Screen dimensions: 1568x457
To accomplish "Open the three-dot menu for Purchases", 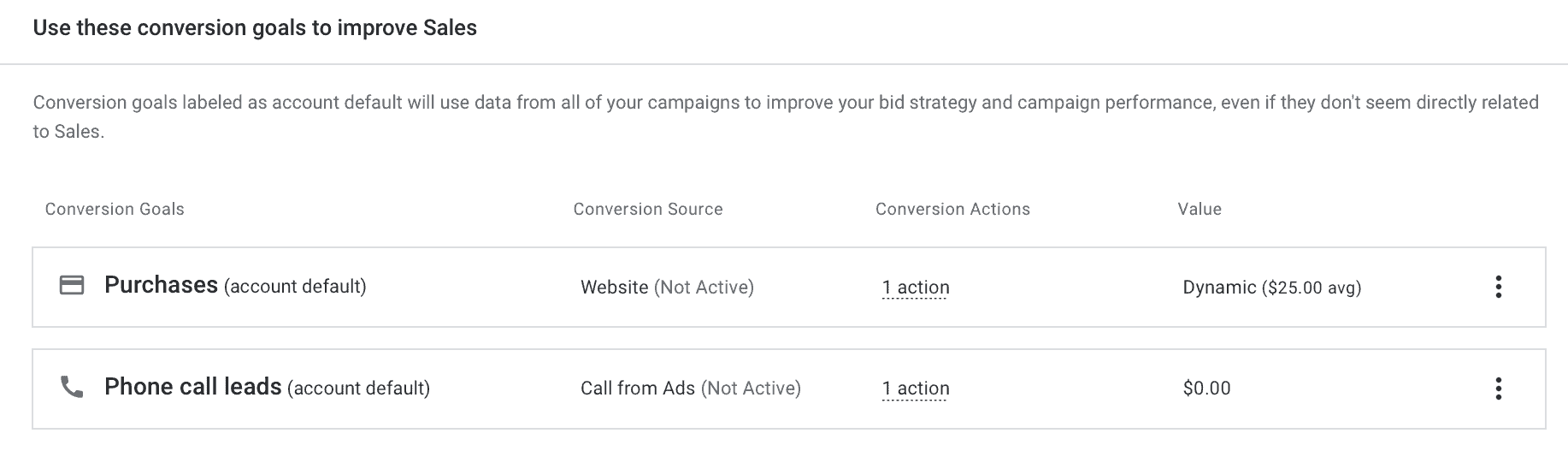I will coord(1498,287).
